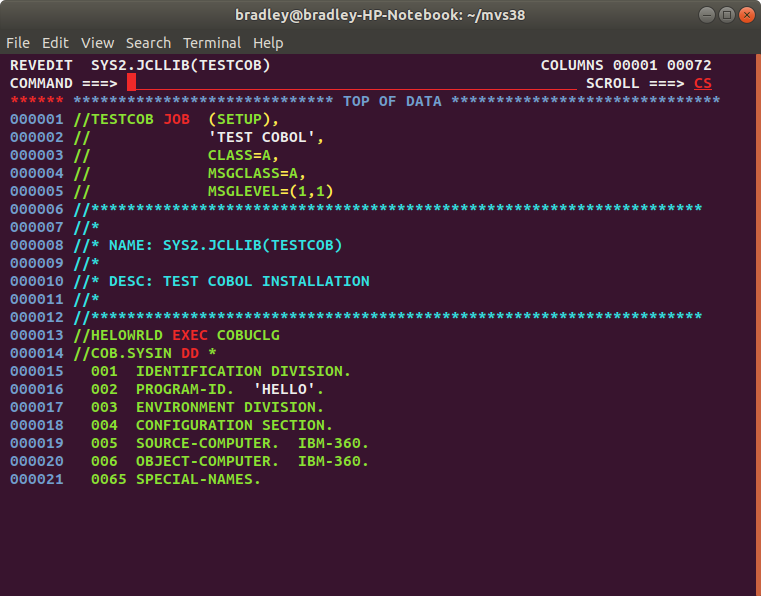Click the TOP OF DATA marker
761x596 pixels.
[392, 101]
